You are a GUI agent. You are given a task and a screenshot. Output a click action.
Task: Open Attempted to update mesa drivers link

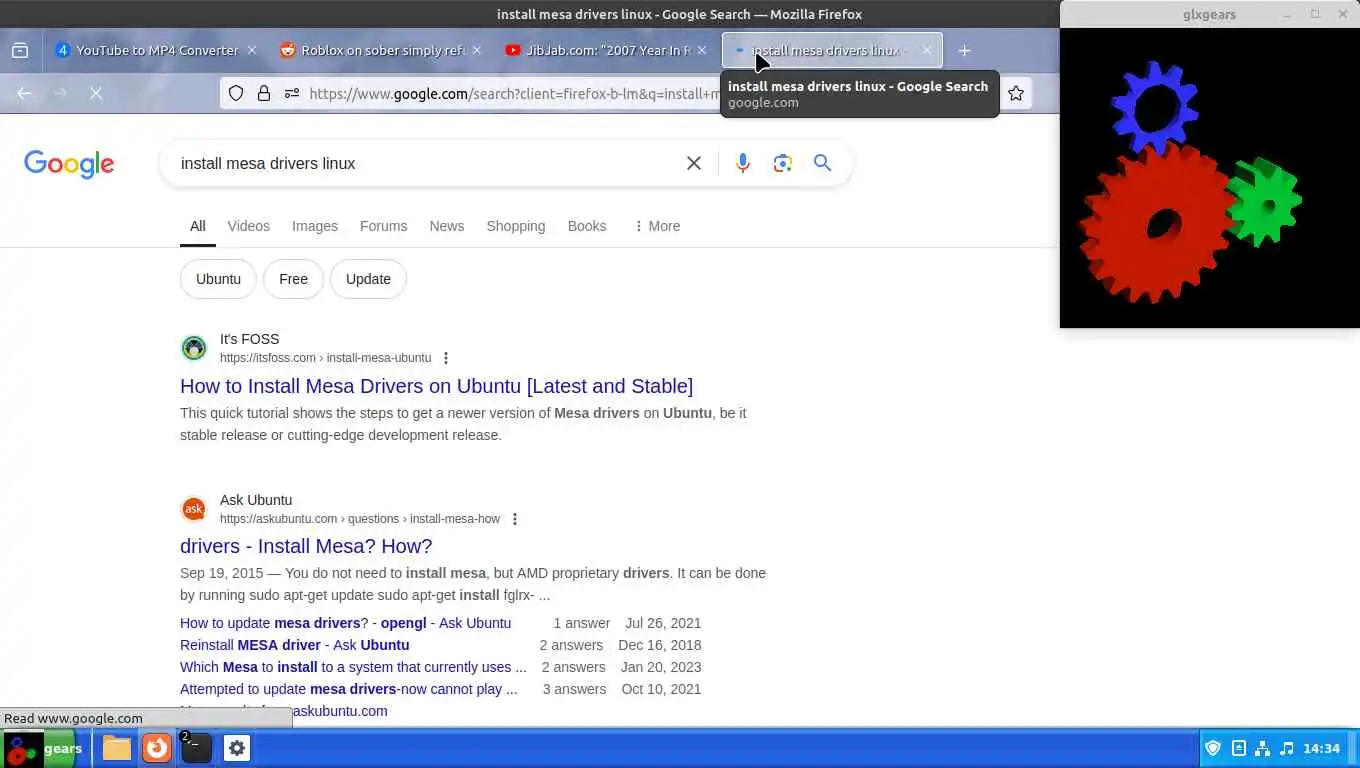[x=349, y=689]
